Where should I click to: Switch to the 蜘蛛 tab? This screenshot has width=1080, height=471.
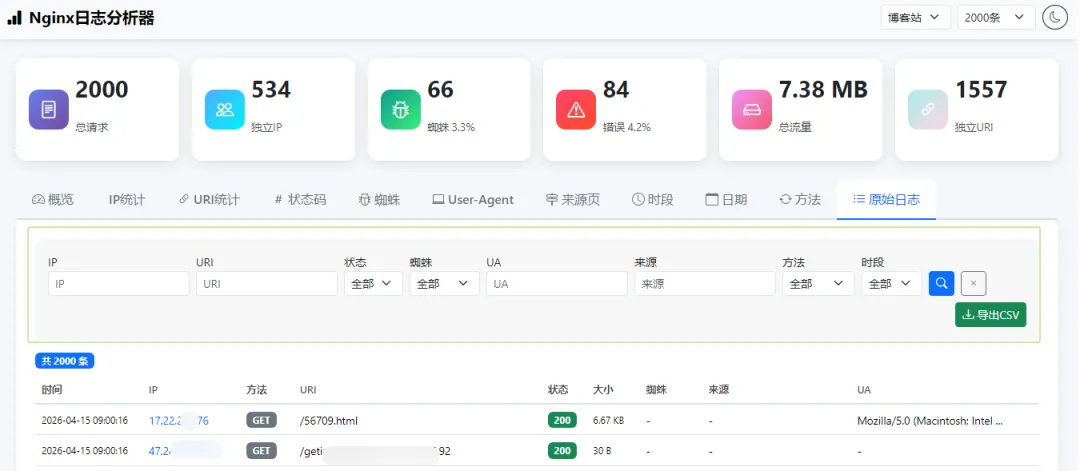pyautogui.click(x=380, y=200)
